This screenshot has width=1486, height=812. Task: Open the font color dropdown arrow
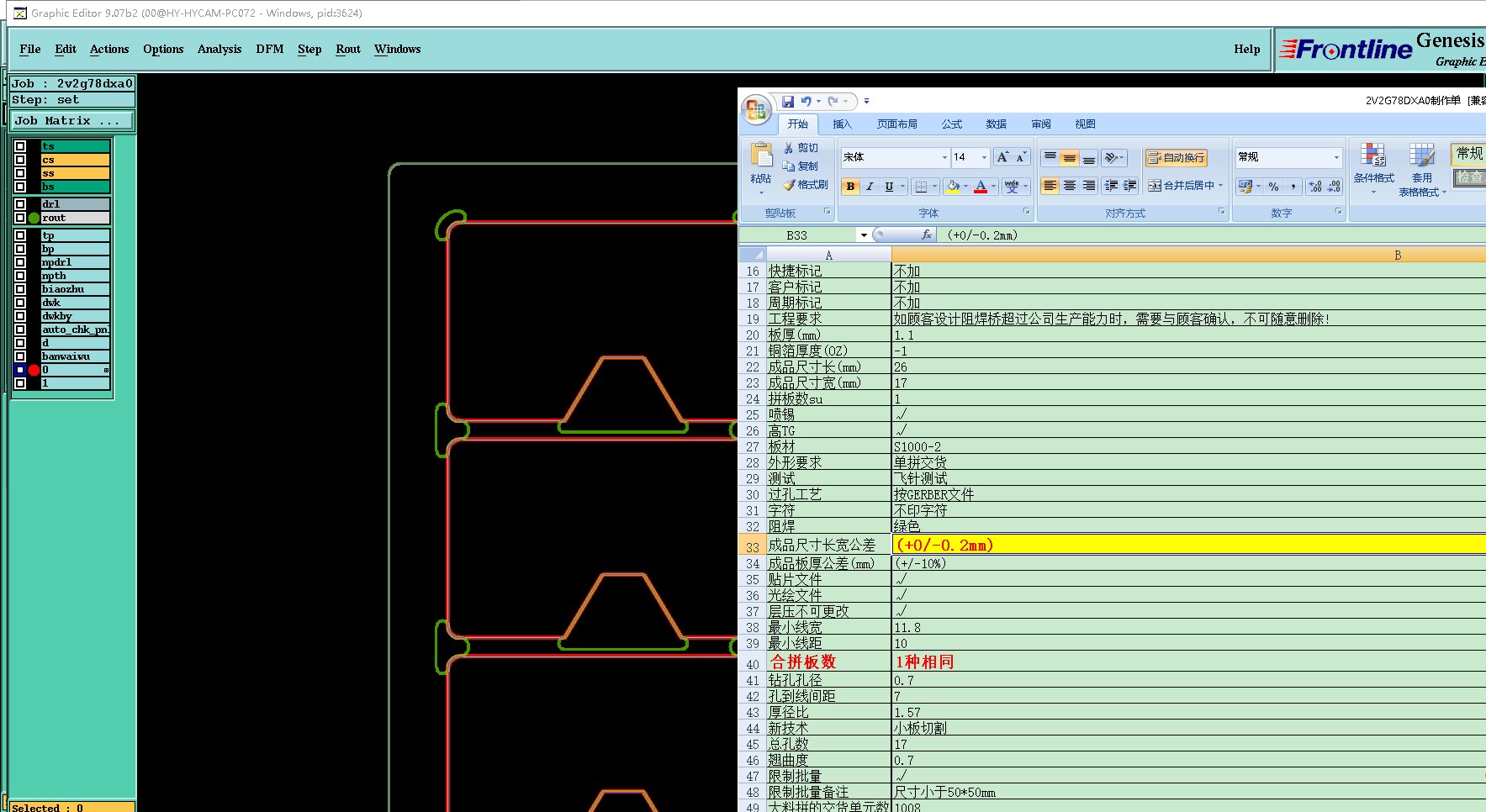(x=993, y=187)
